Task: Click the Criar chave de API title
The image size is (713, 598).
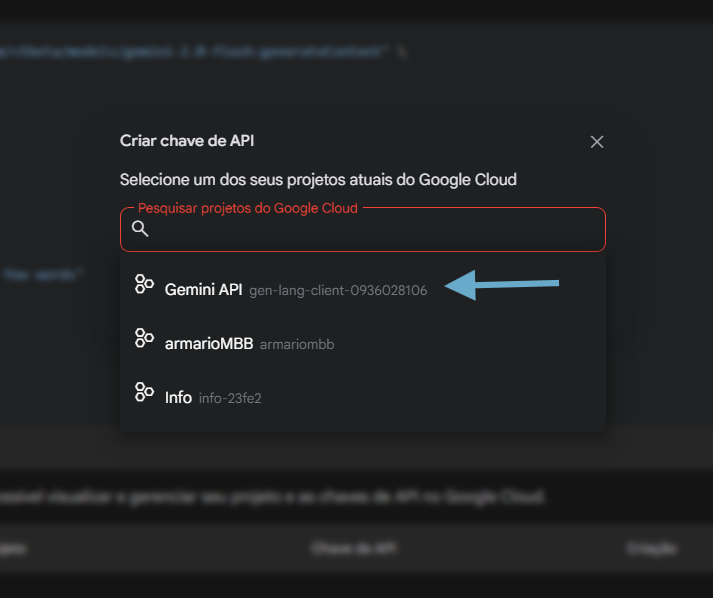Action: point(187,141)
